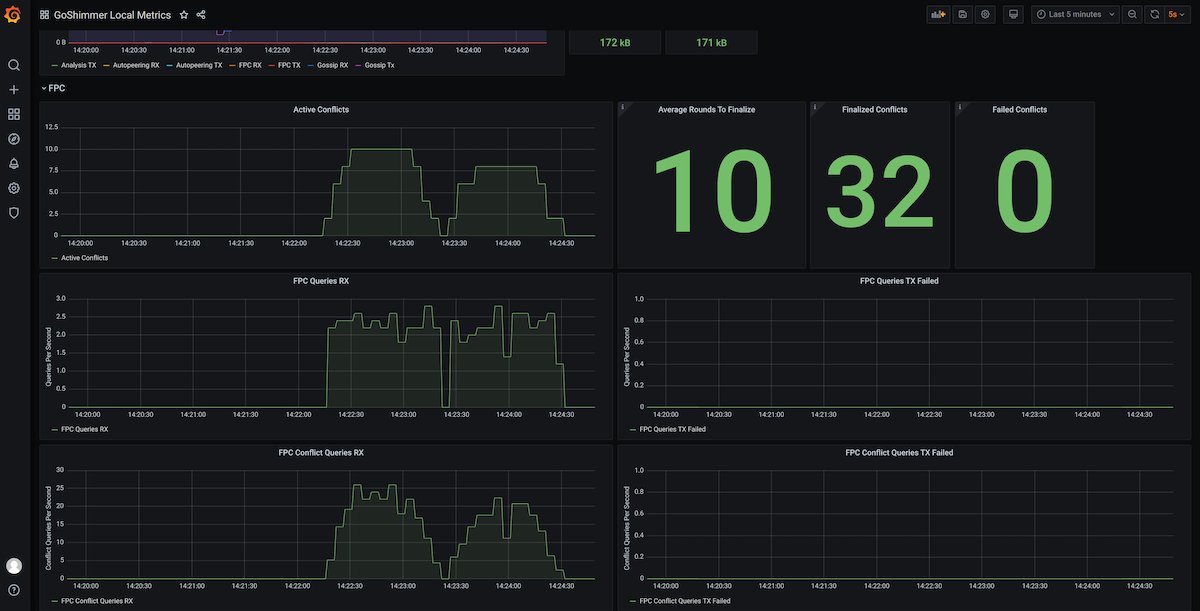Click the 171 kB stat value
The image size is (1200, 611).
point(711,43)
